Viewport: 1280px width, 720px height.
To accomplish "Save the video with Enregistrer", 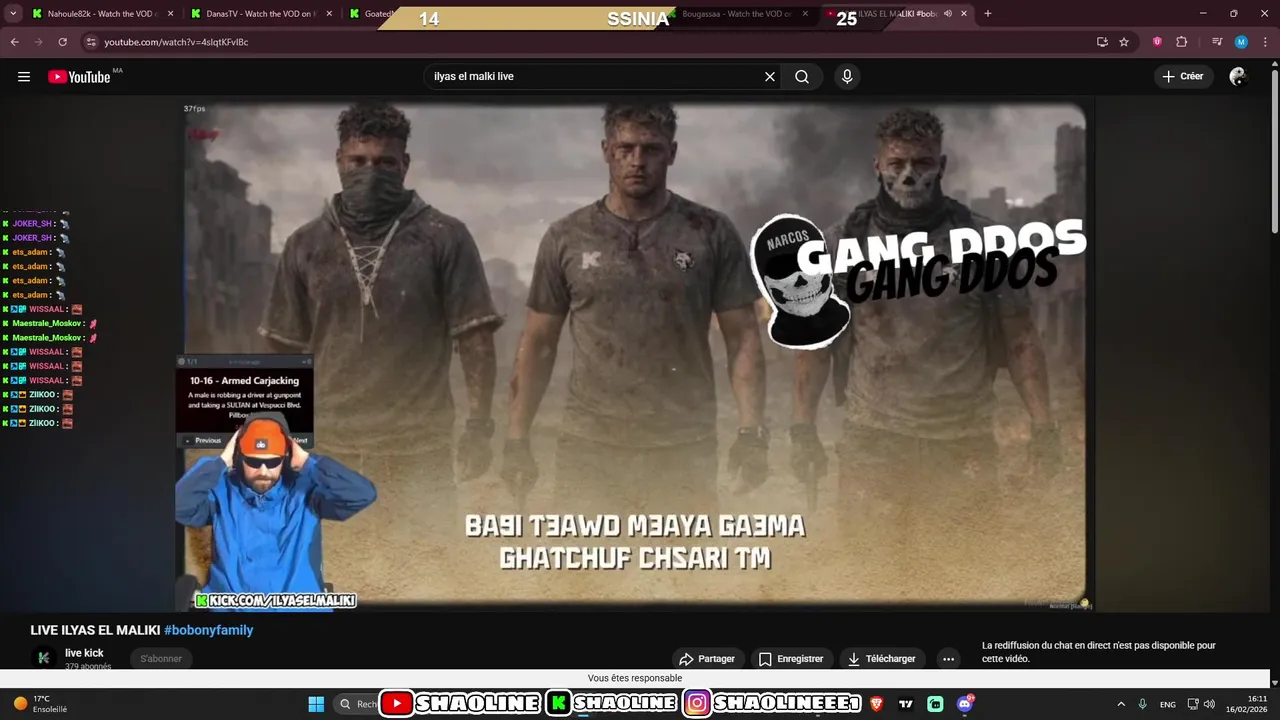I will [x=791, y=659].
